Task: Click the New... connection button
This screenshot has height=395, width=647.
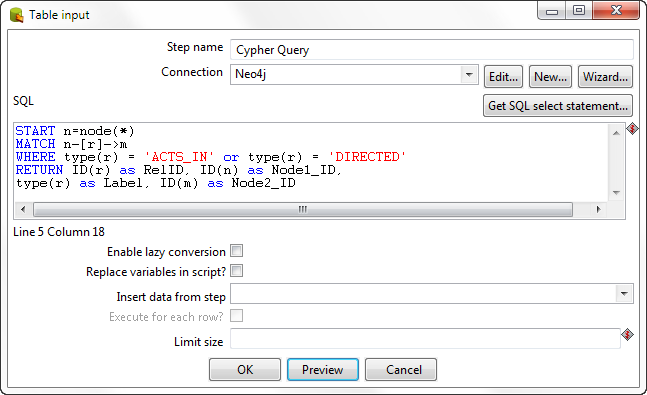Action: tap(550, 77)
